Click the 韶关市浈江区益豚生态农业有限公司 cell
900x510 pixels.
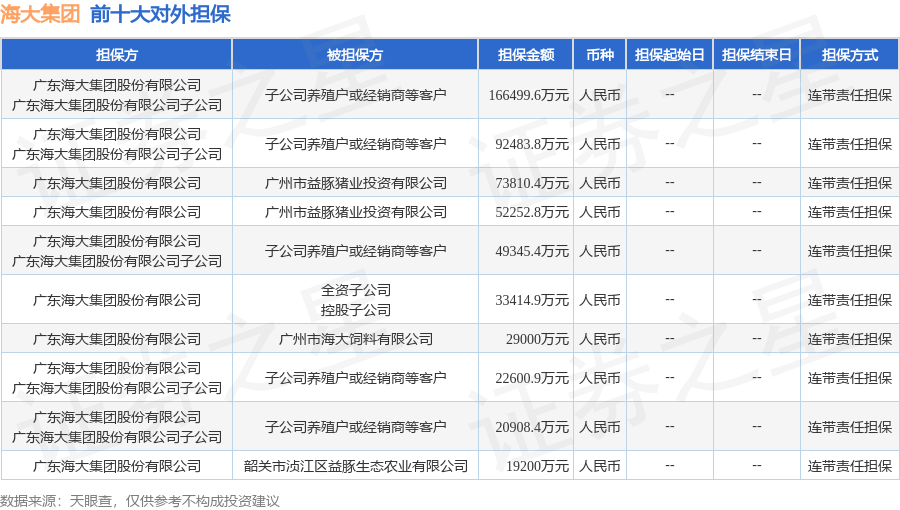[355, 466]
